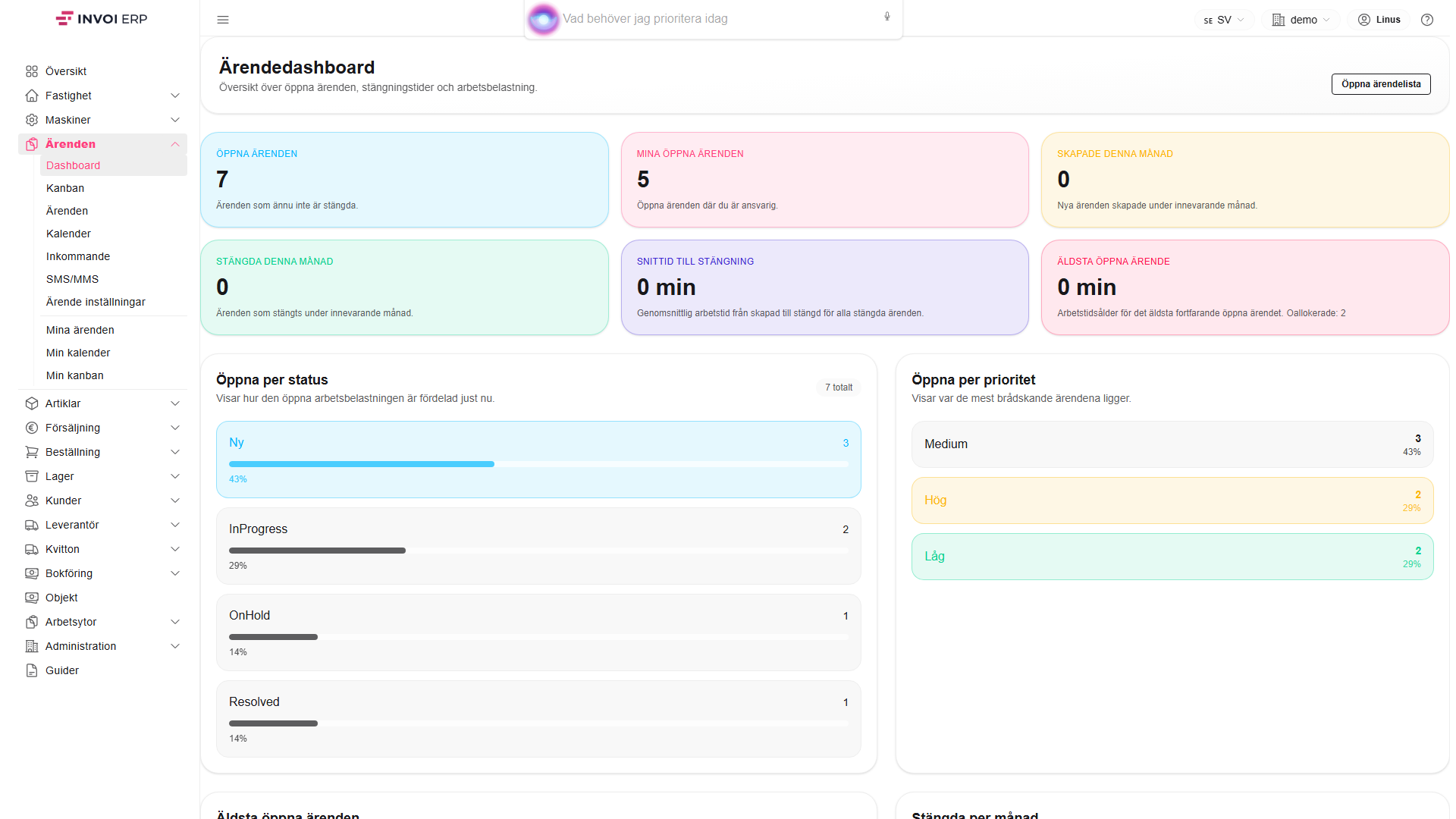Click the Öppna ärendelista button

[1381, 84]
